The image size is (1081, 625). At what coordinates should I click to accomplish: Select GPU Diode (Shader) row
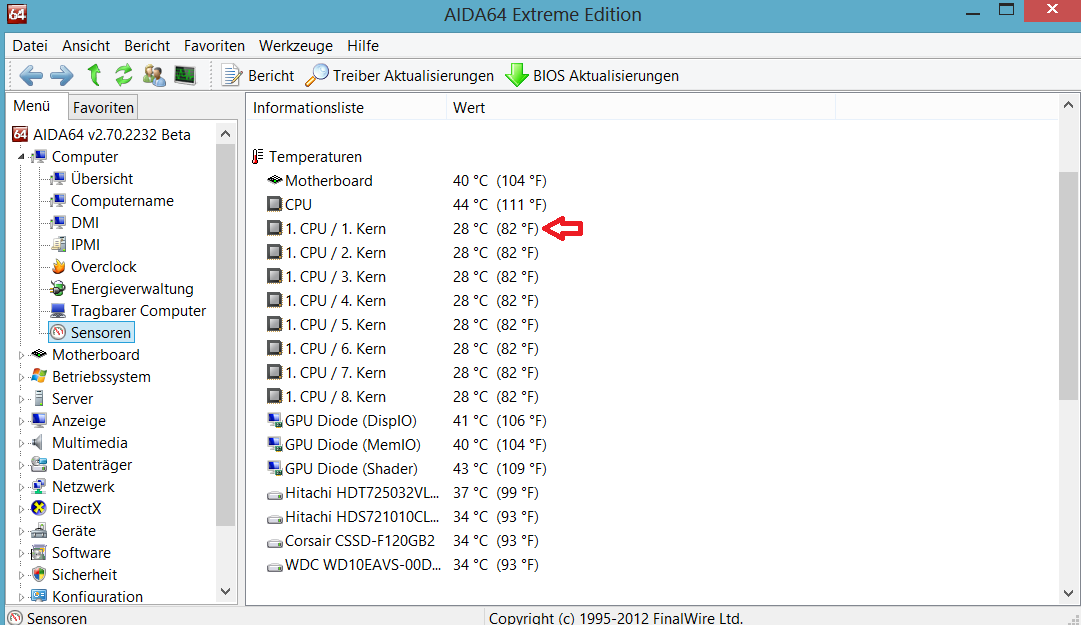pos(406,469)
